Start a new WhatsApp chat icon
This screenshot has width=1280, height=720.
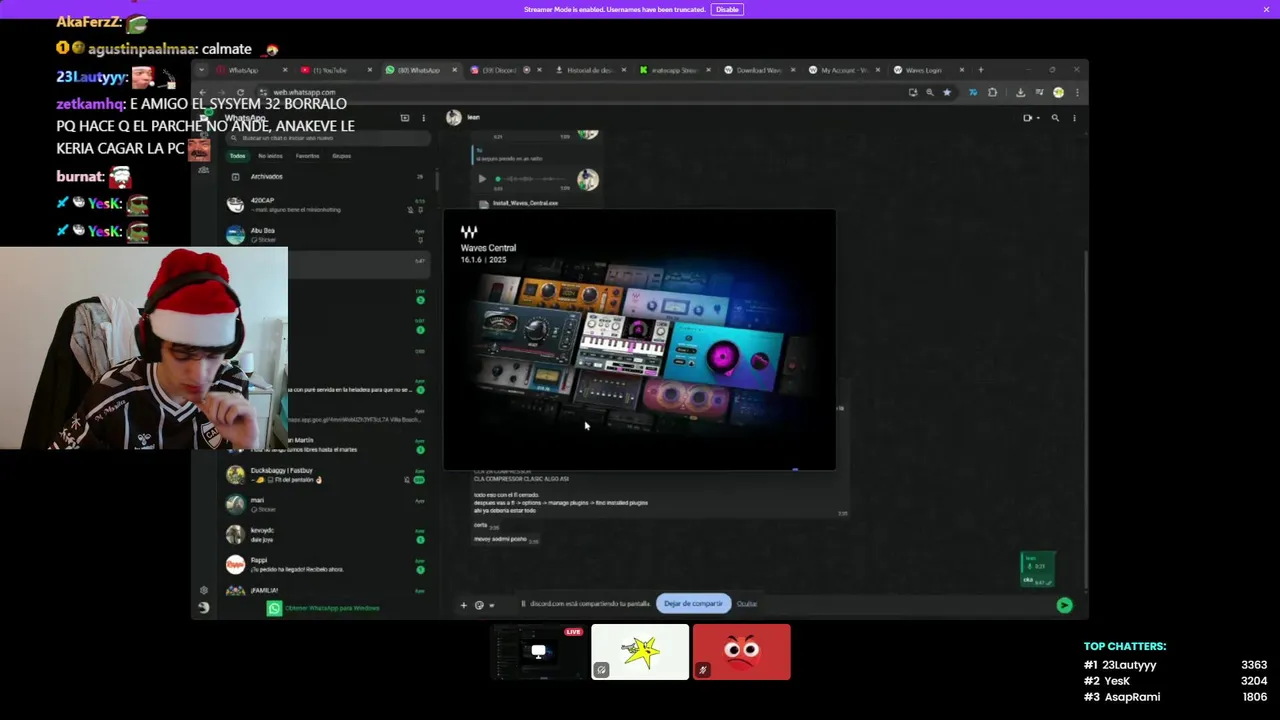pos(405,118)
